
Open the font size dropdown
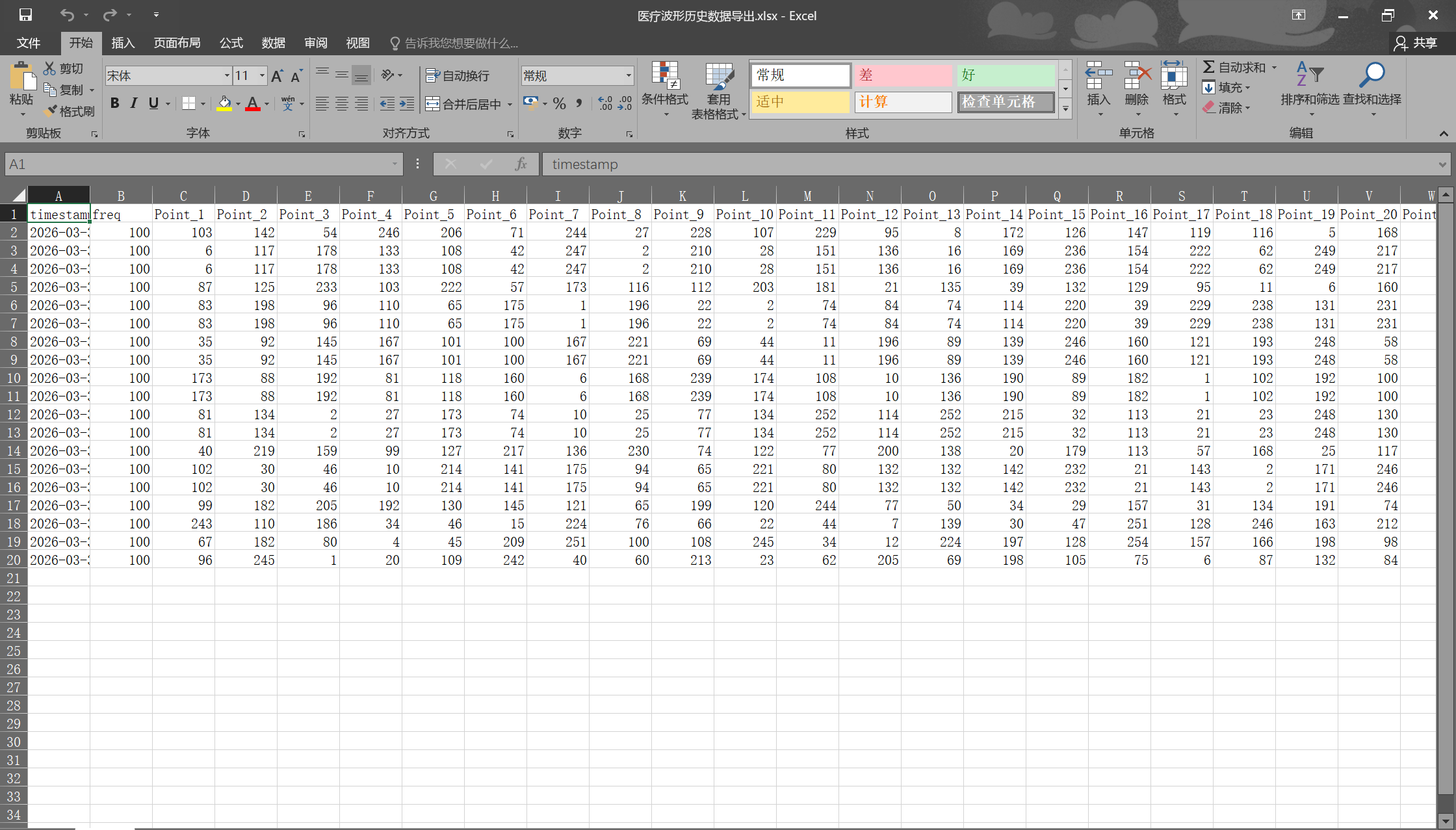[x=262, y=76]
